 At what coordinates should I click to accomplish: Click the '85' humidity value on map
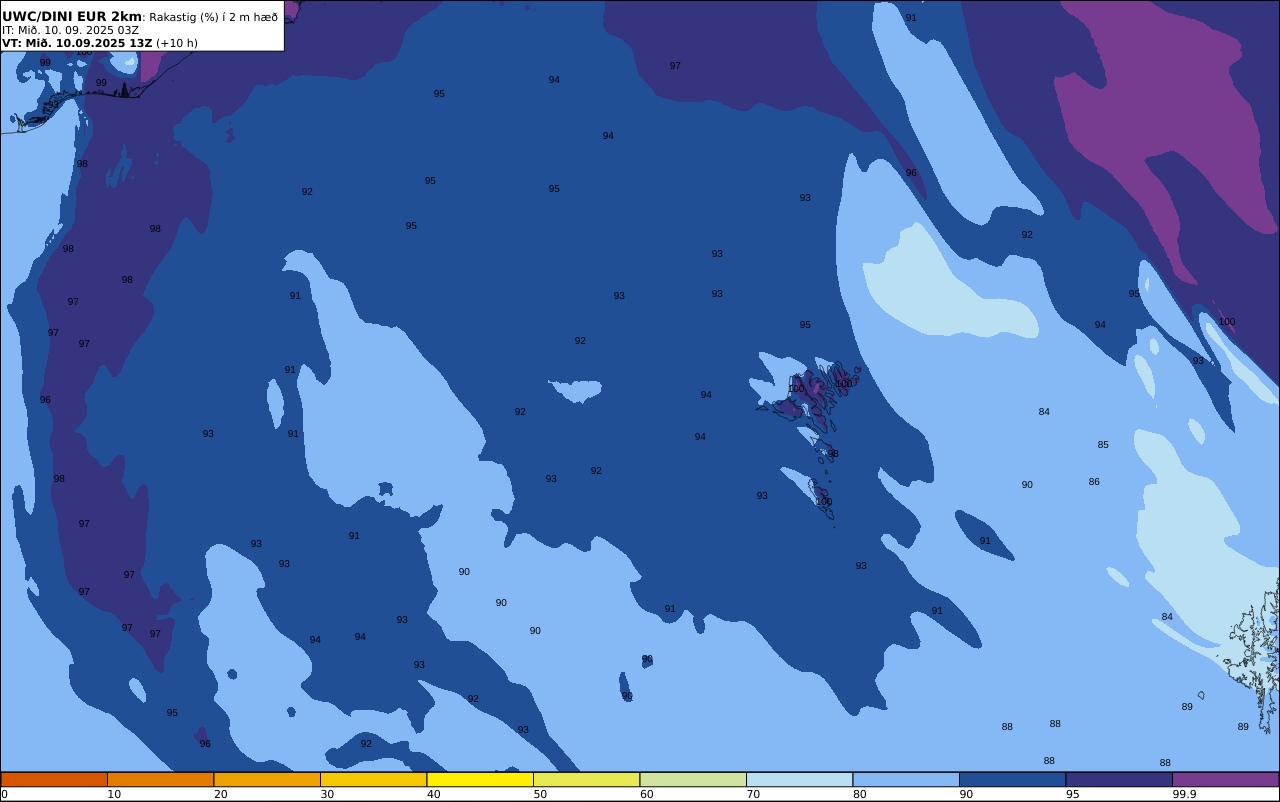[1103, 445]
